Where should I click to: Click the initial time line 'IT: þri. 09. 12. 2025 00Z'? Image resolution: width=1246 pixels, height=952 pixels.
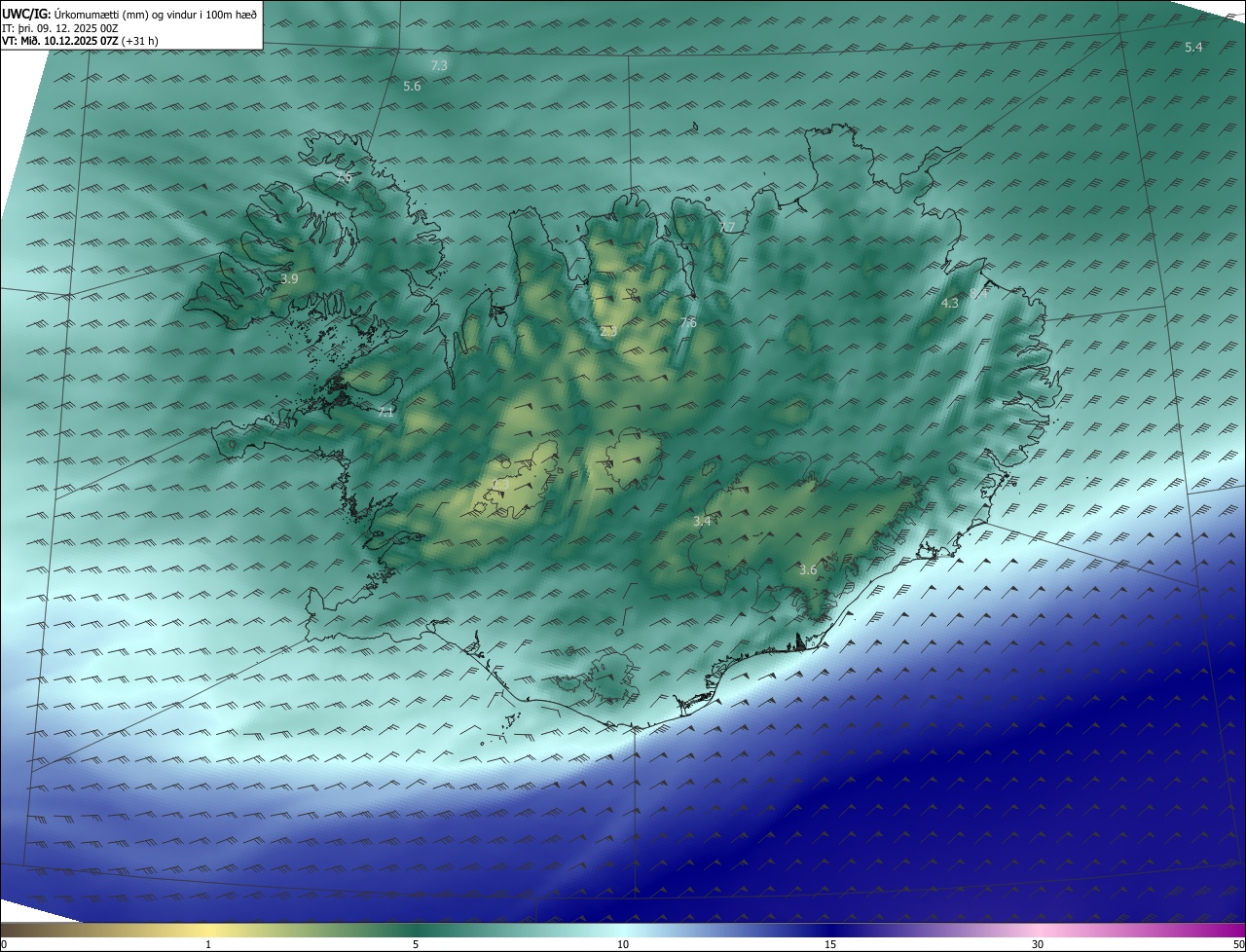point(60,28)
